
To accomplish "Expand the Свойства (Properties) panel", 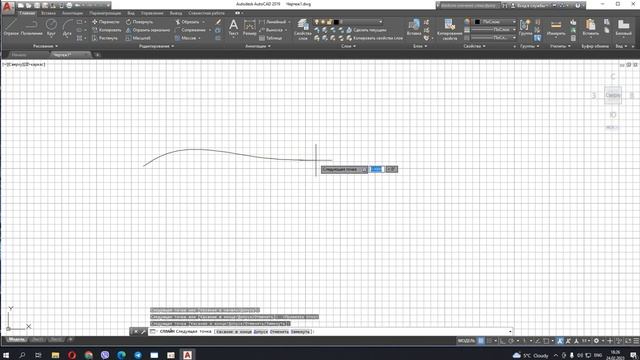I will point(475,46).
